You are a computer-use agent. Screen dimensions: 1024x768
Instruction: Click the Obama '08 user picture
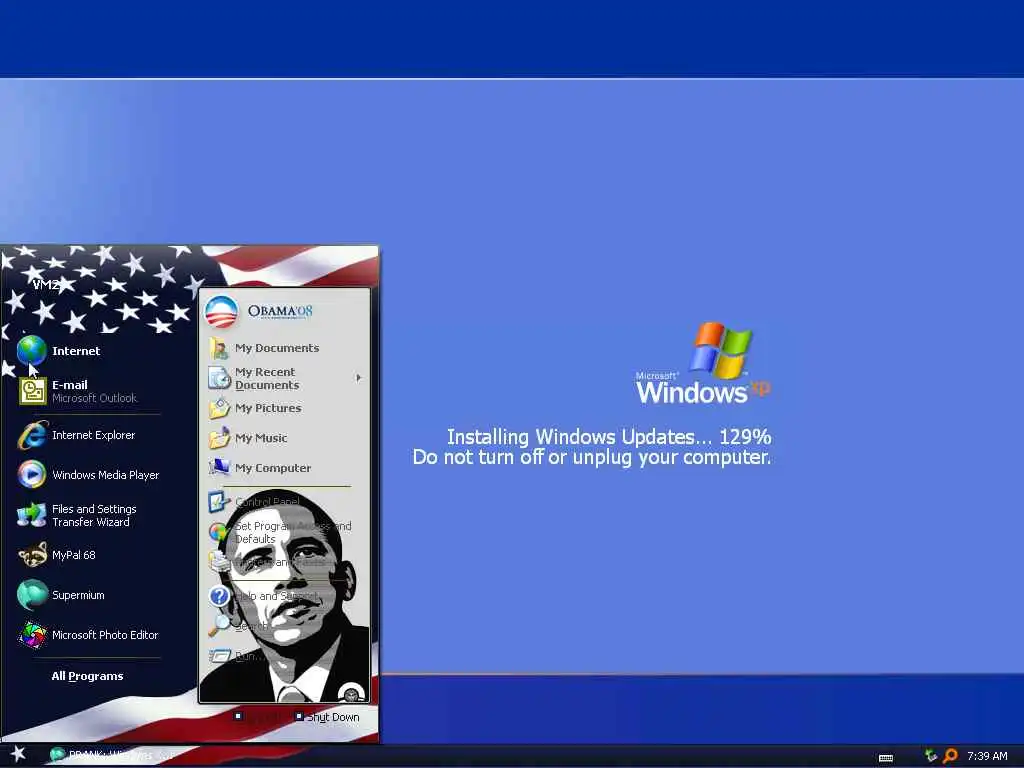click(221, 312)
